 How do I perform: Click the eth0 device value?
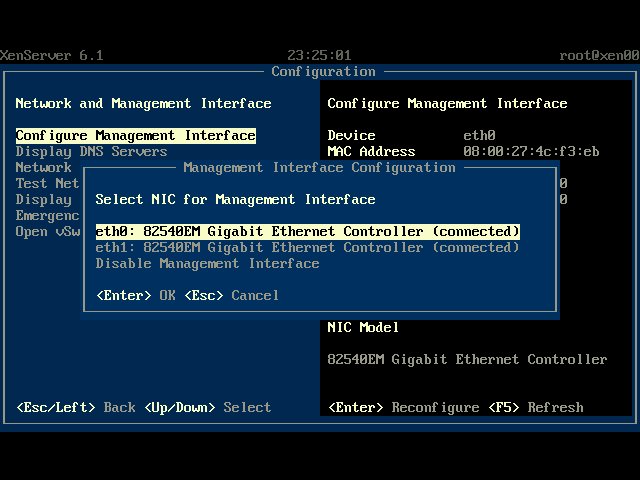click(479, 136)
